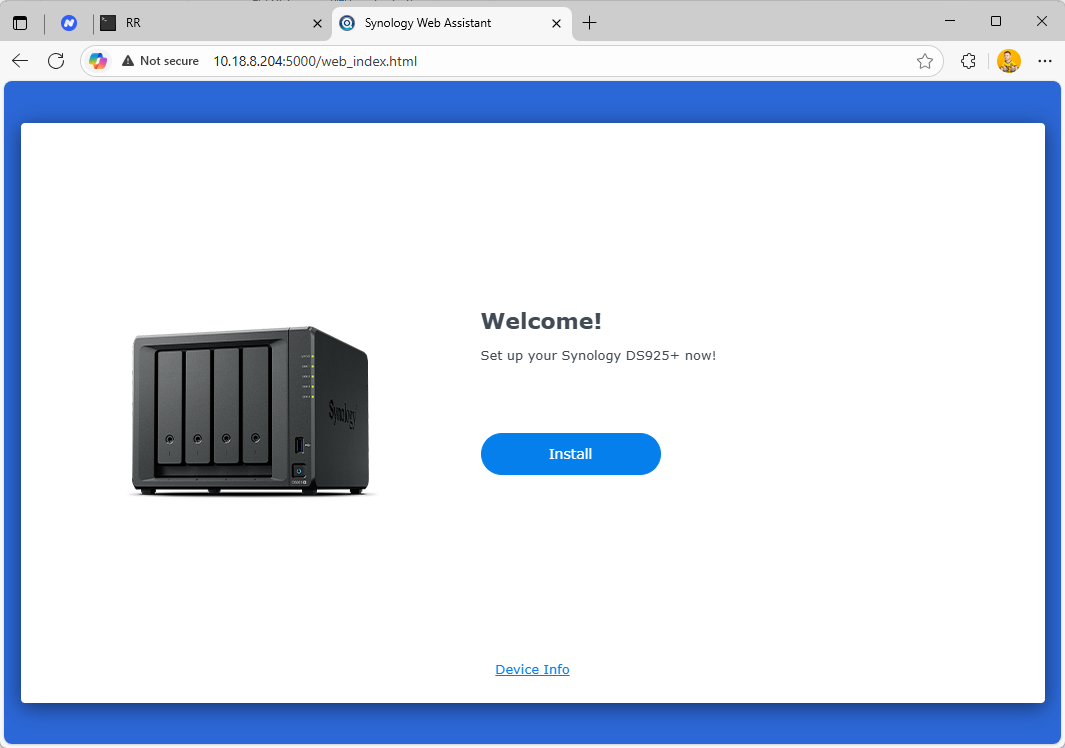1065x748 pixels.
Task: Open the browser extensions menu
Action: coord(969,61)
